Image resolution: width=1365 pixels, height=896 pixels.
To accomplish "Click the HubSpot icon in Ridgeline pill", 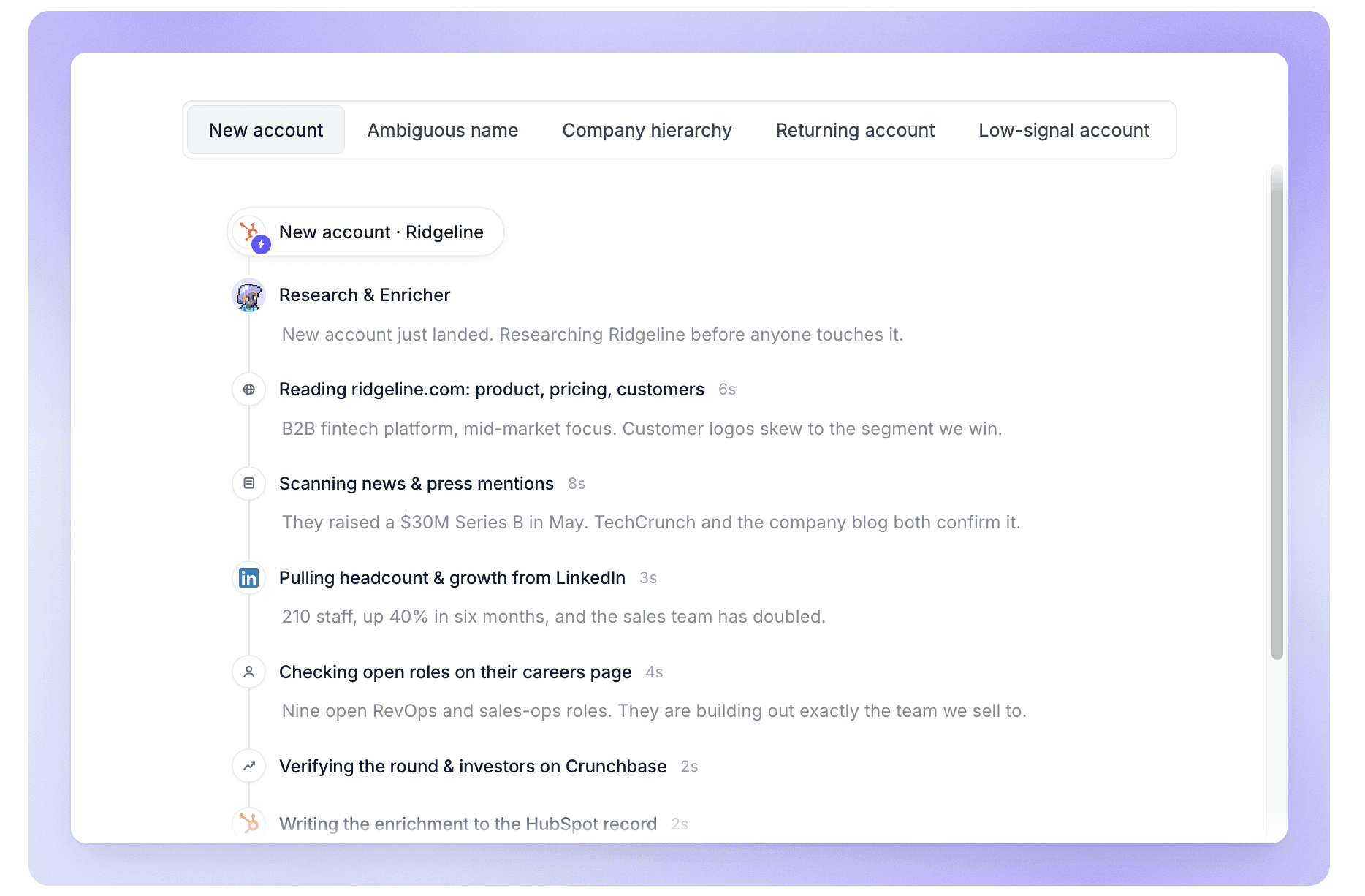I will pyautogui.click(x=251, y=232).
